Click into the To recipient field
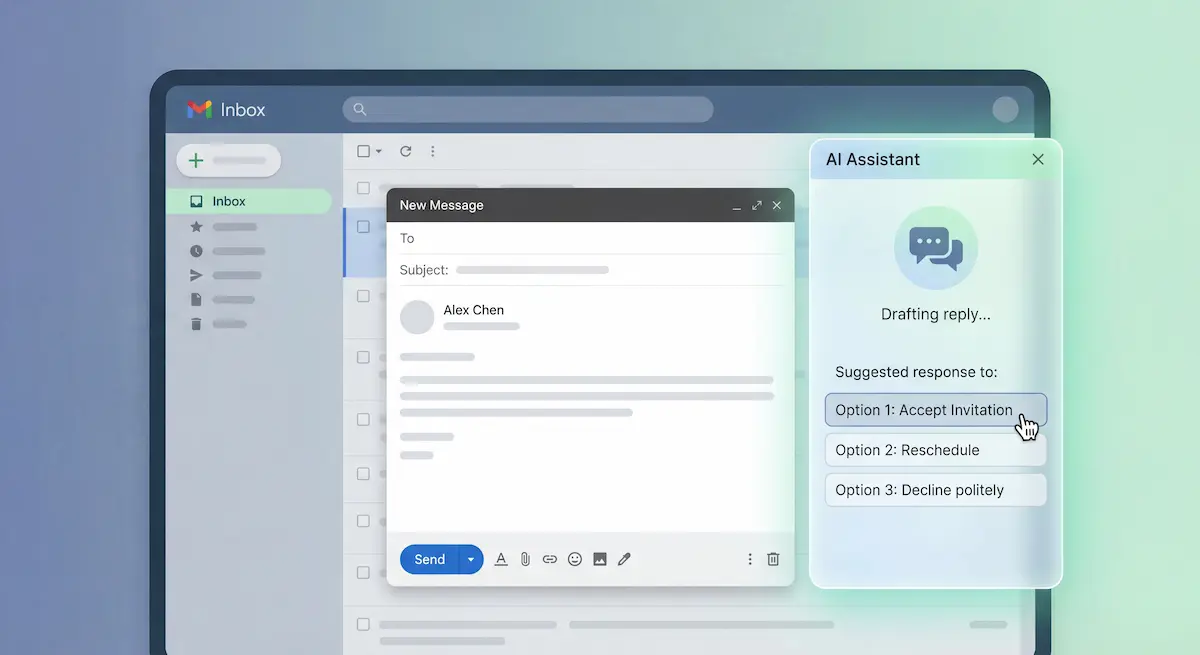Screen dimensions: 1200x655 pyautogui.click(x=590, y=238)
